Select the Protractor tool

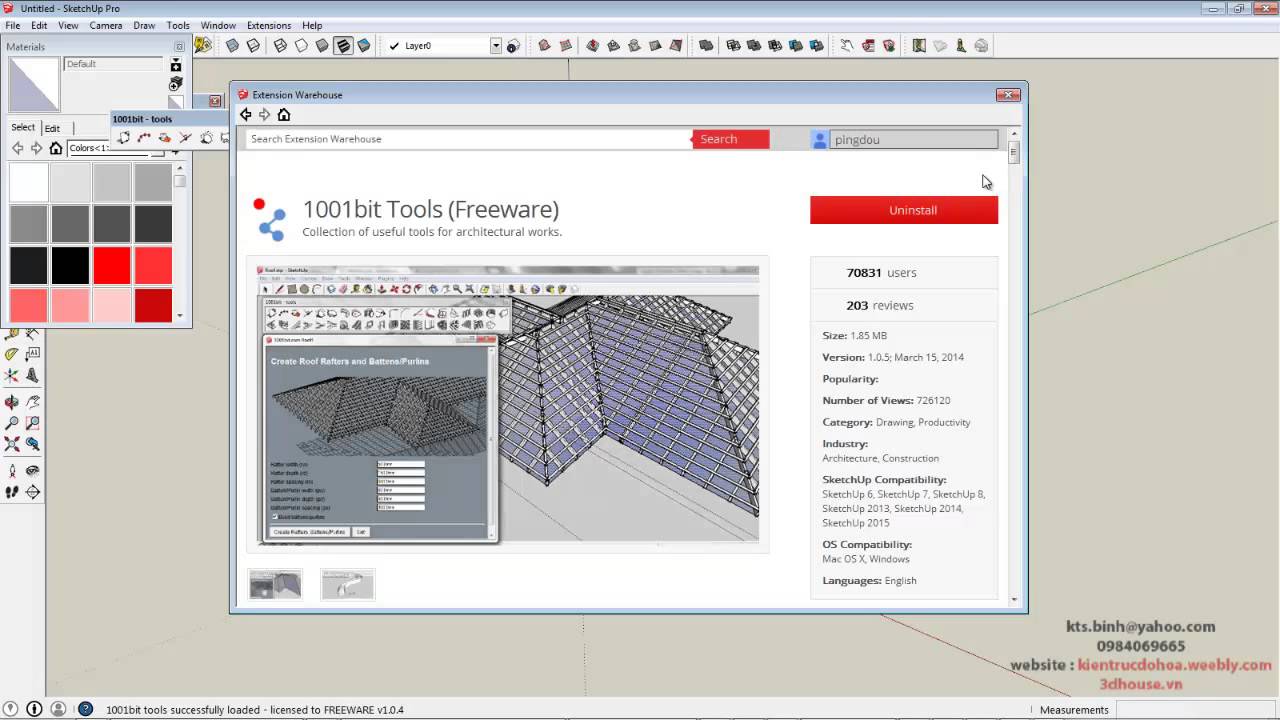click(11, 354)
